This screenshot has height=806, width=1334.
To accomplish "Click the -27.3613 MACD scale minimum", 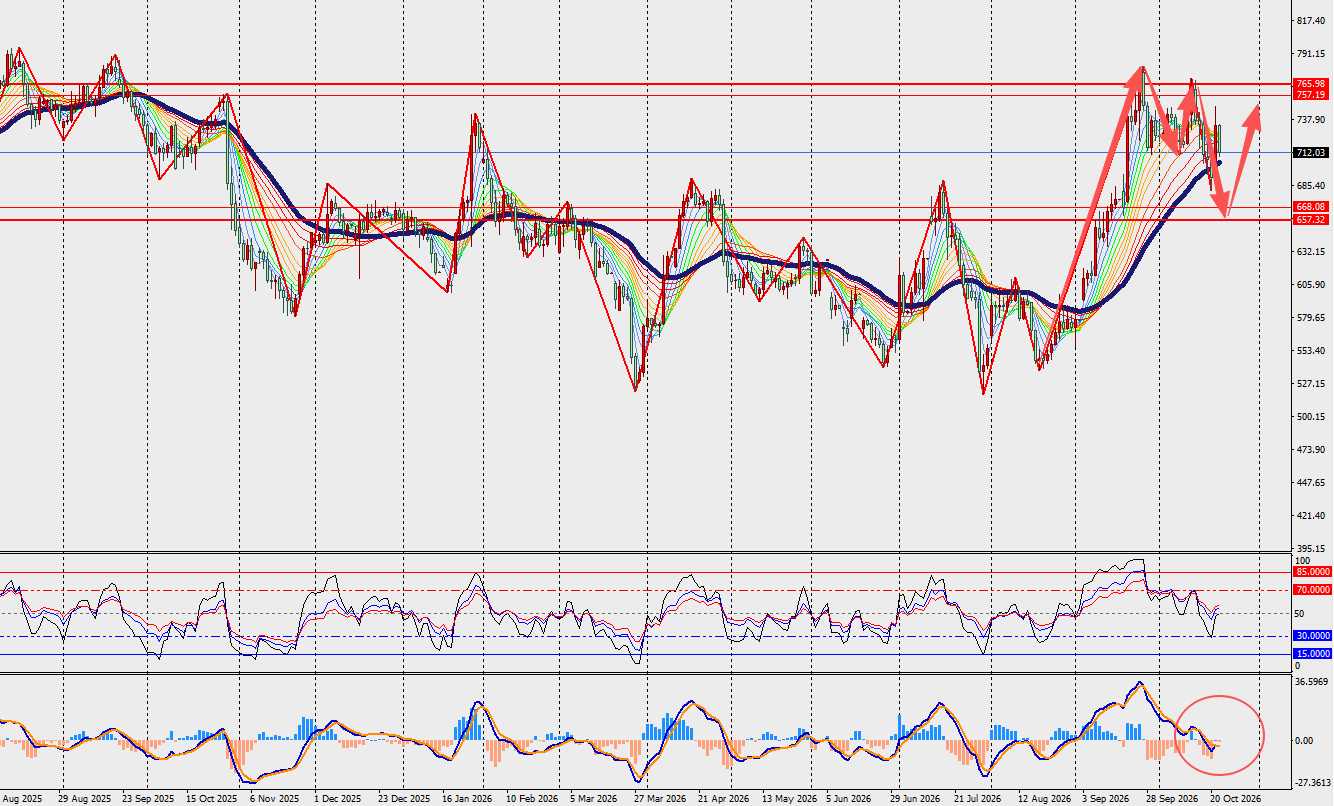I will (1311, 784).
